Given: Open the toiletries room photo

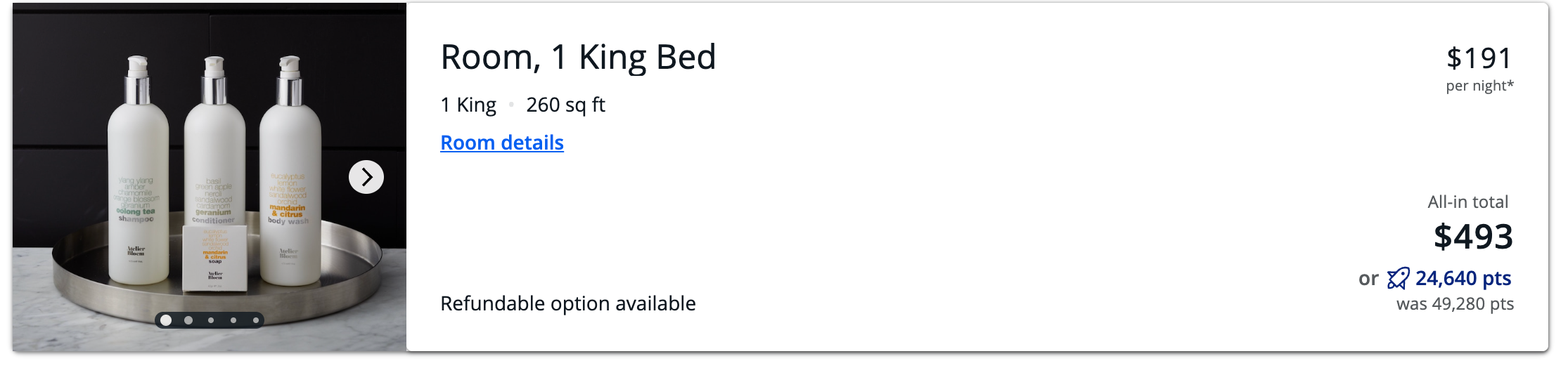Looking at the screenshot, I should [210, 177].
